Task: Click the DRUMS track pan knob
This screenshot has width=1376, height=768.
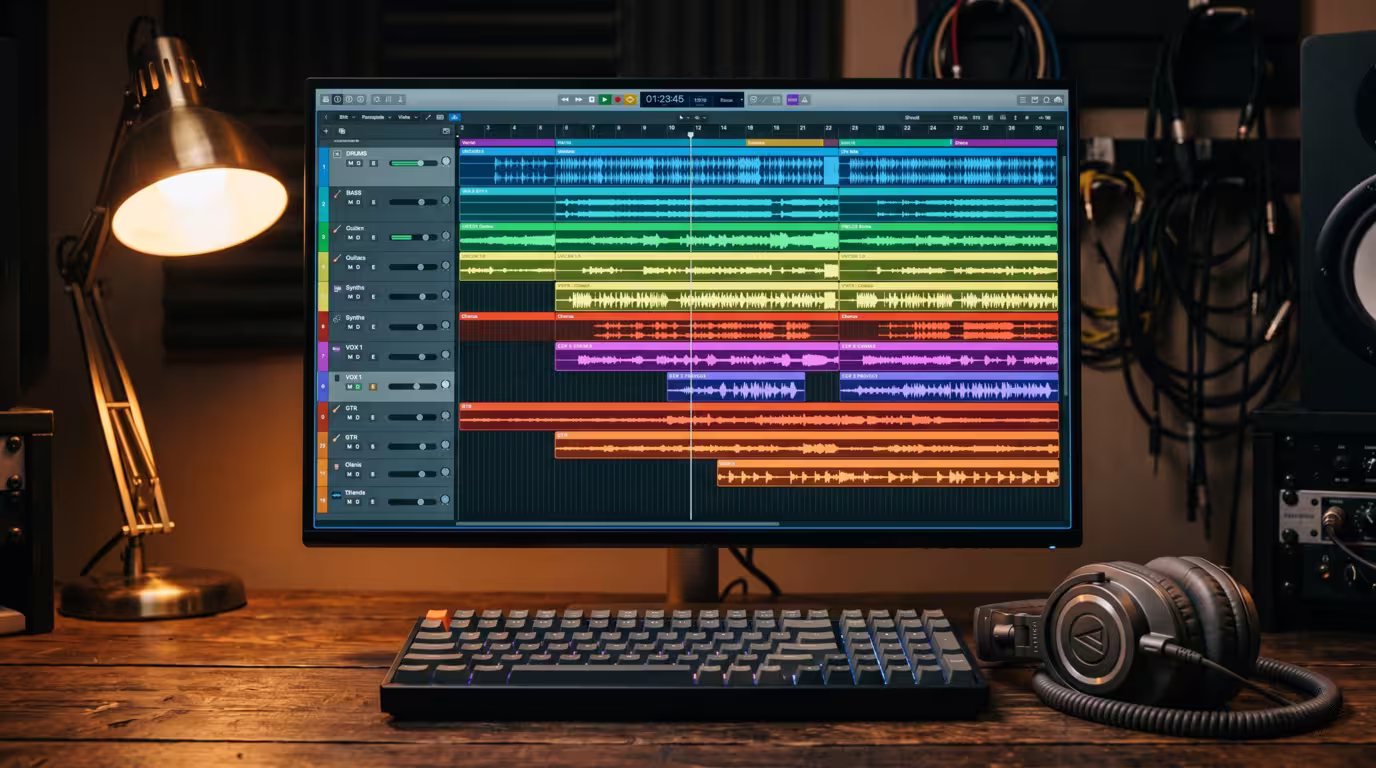Action: (x=446, y=161)
